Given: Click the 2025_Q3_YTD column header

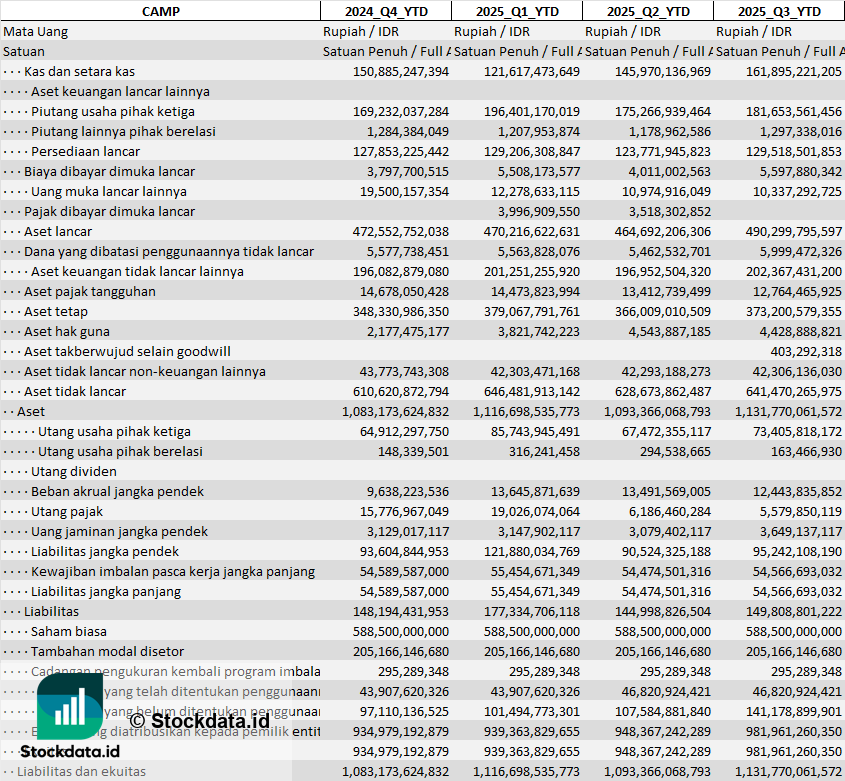Looking at the screenshot, I should pyautogui.click(x=779, y=11).
